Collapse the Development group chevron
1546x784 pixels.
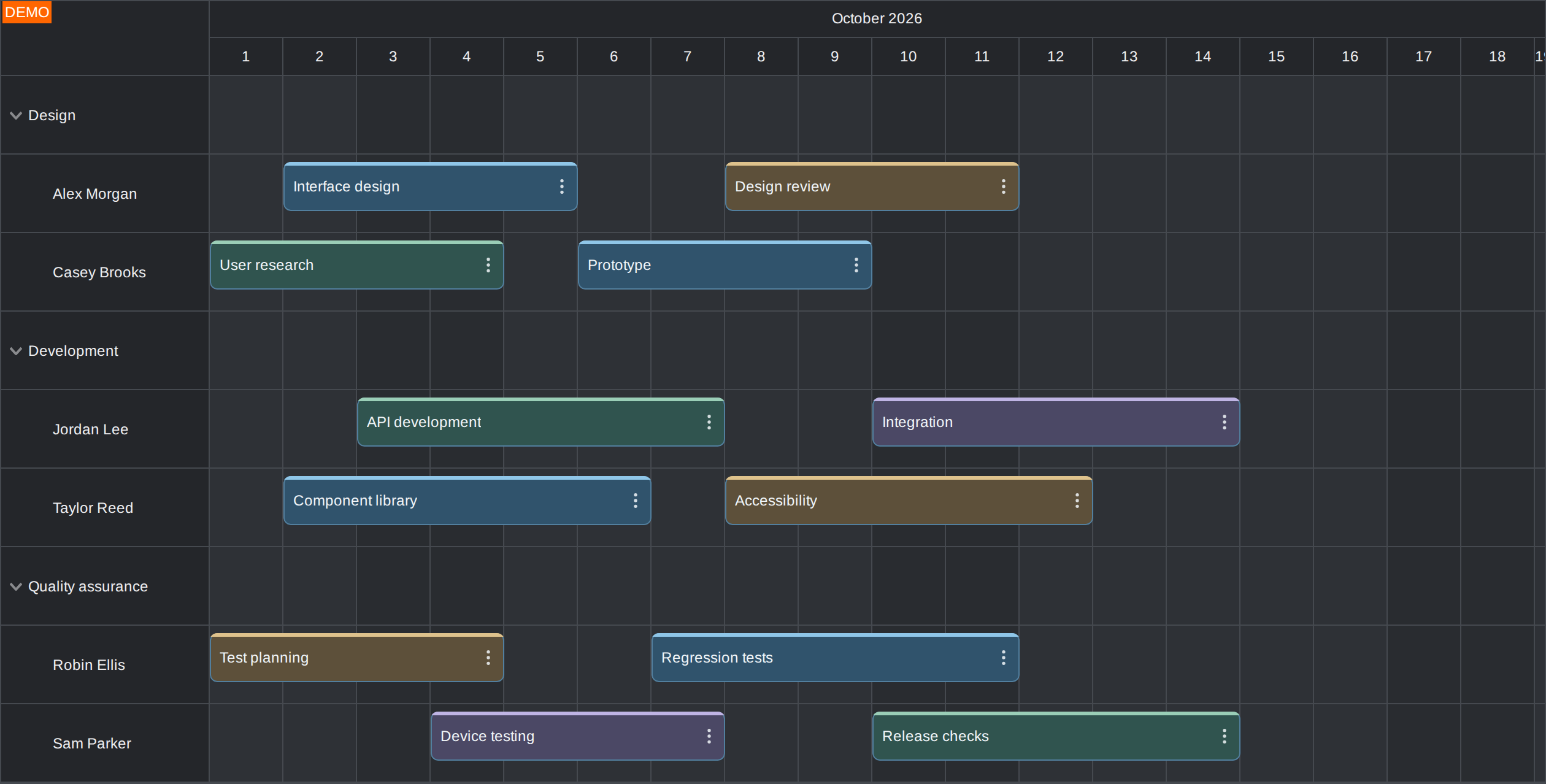16,351
